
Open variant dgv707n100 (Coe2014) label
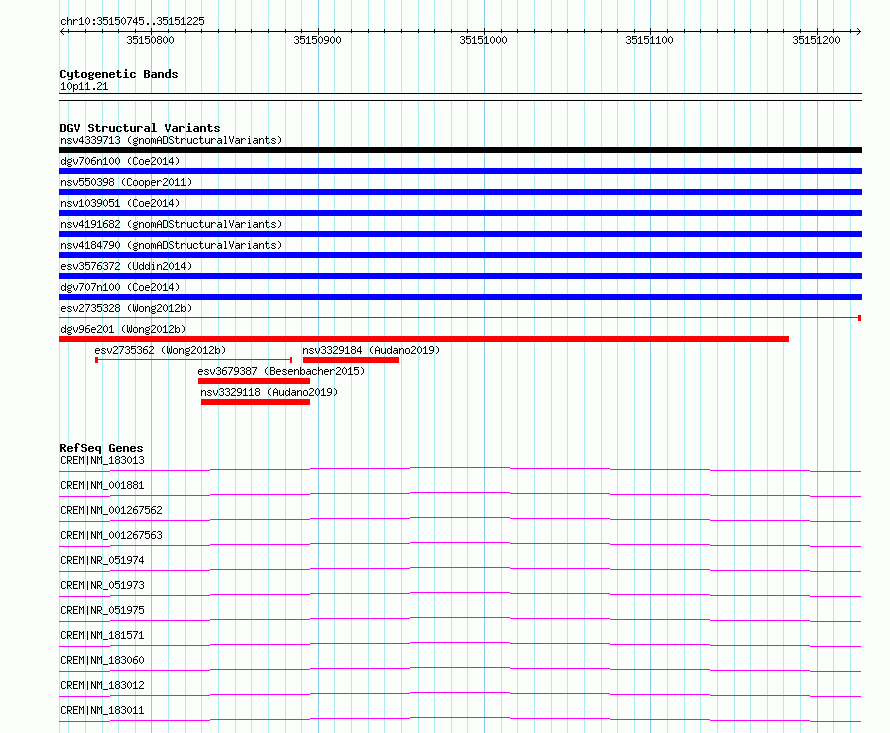coord(120,287)
